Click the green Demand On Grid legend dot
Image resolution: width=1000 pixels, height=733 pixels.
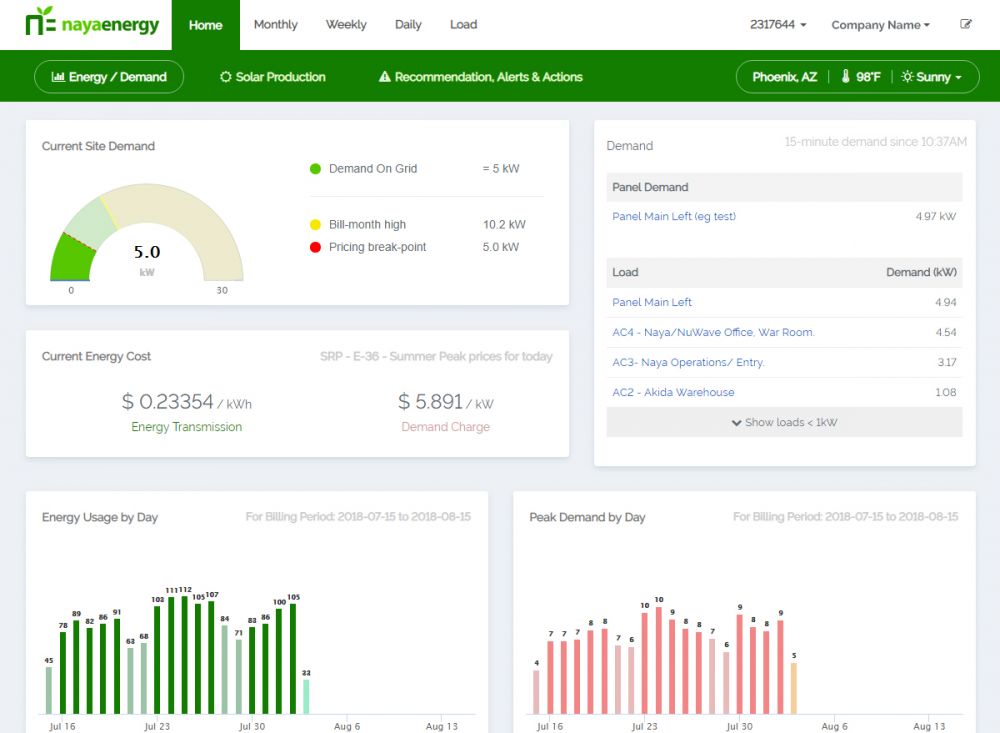[315, 169]
